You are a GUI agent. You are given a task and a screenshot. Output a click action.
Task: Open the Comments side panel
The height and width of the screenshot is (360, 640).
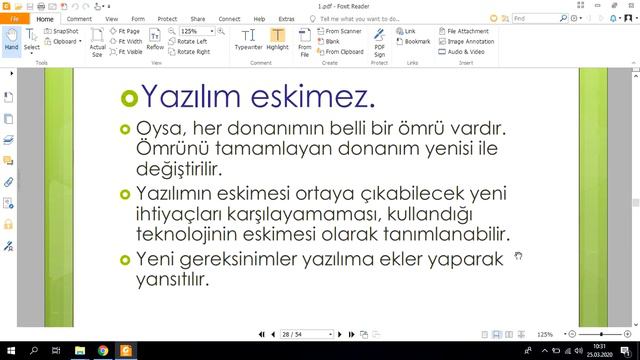(x=8, y=161)
